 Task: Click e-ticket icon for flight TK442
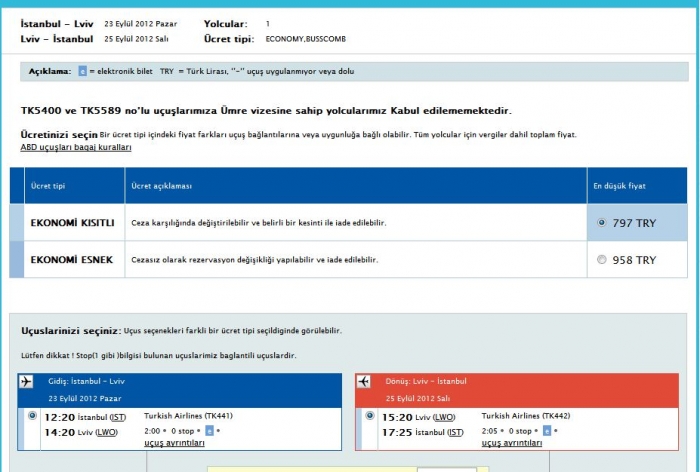[546, 430]
